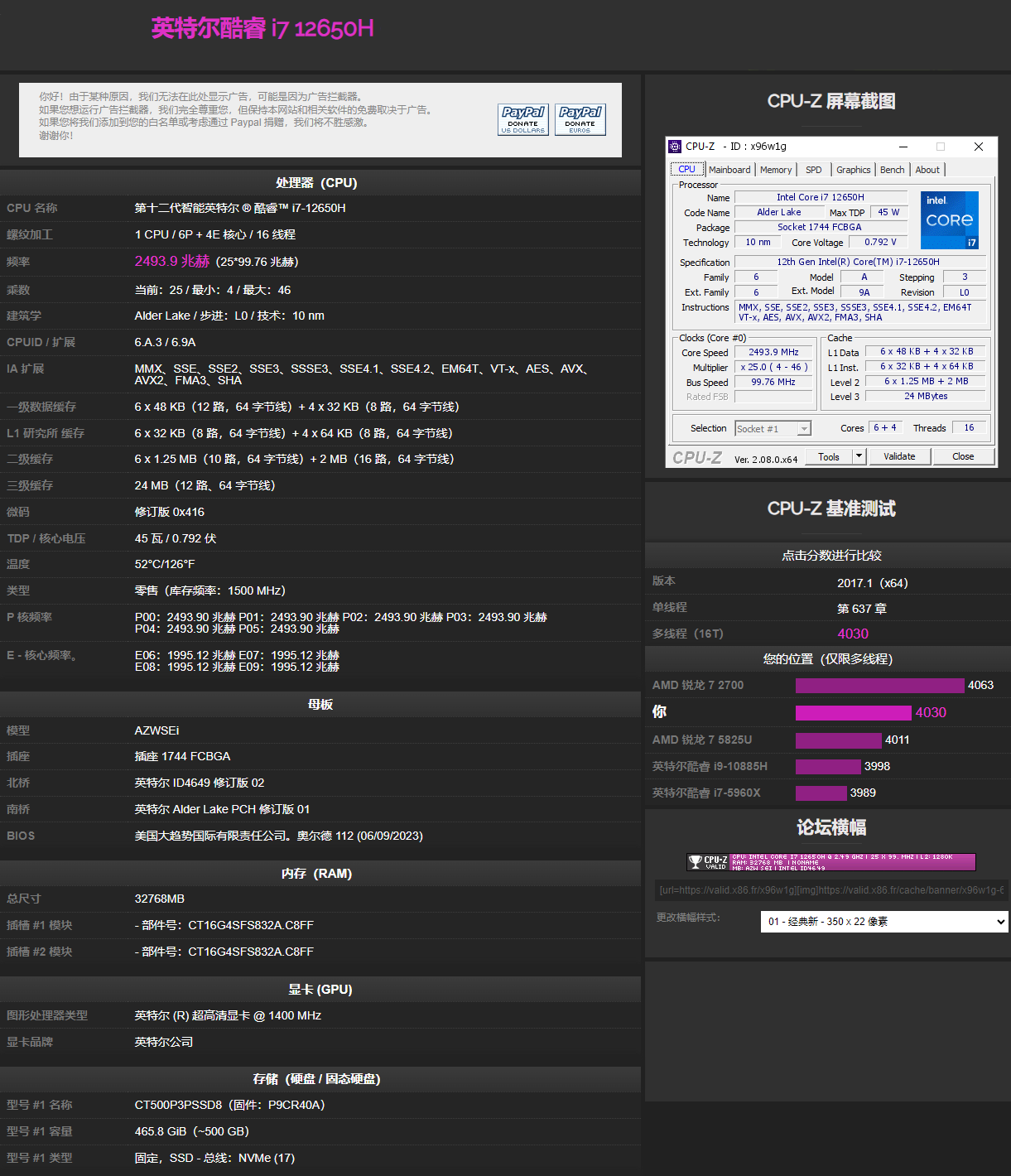Click the CPU-Z app icon in the title bar
The height and width of the screenshot is (1176, 1011).
click(x=674, y=146)
